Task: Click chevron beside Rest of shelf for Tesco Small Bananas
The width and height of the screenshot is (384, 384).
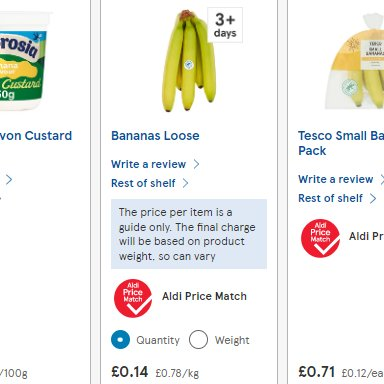Action: 373,198
